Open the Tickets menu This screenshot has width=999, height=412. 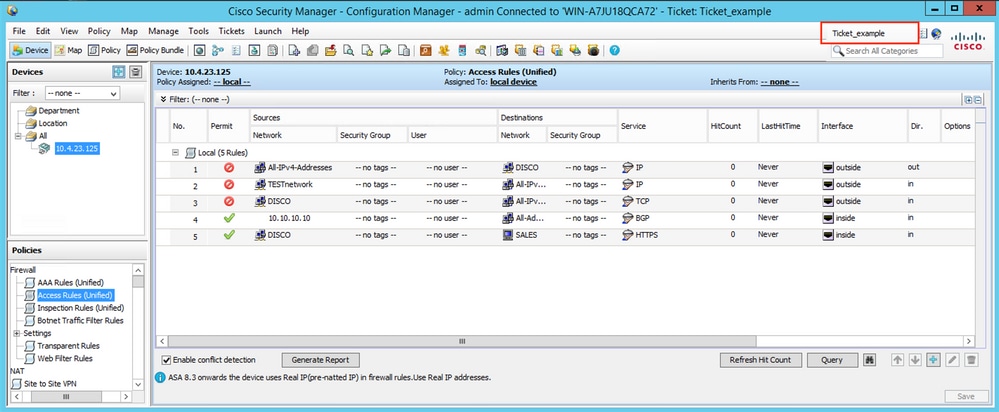pos(231,31)
